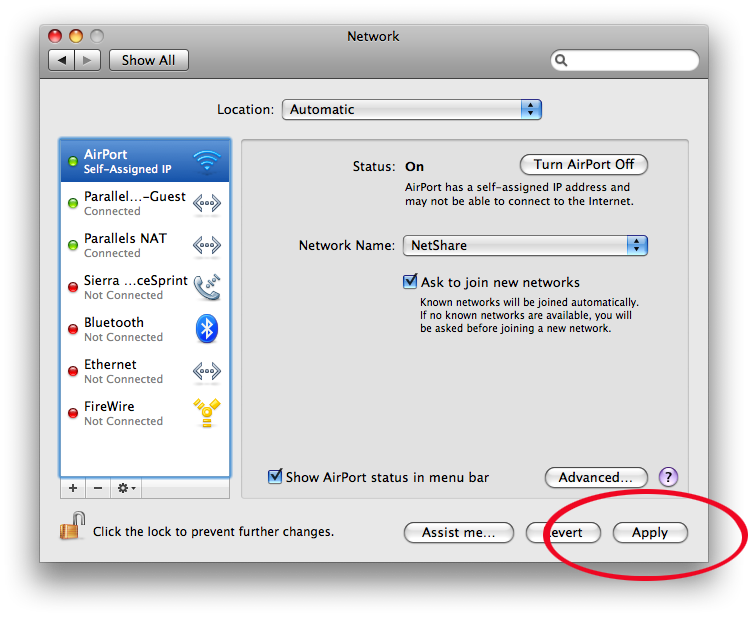Remove the service with the minus button
748x617 pixels.
click(98, 488)
